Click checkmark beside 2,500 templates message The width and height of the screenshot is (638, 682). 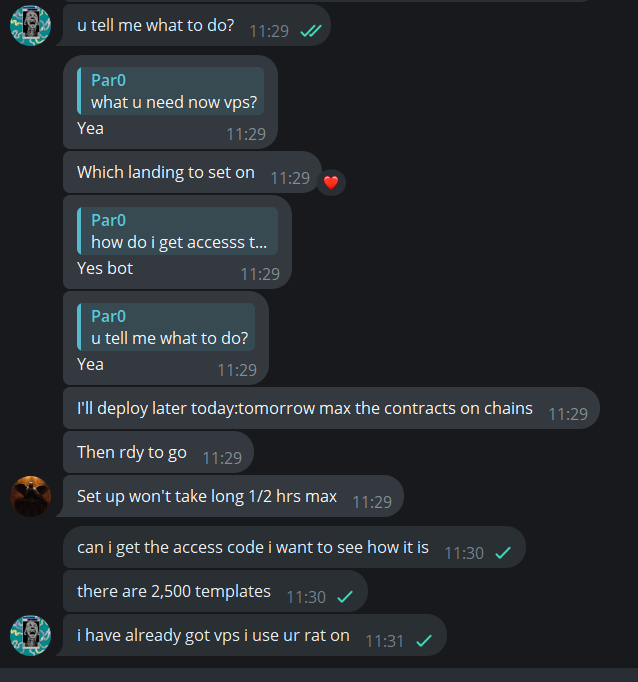[x=345, y=596]
